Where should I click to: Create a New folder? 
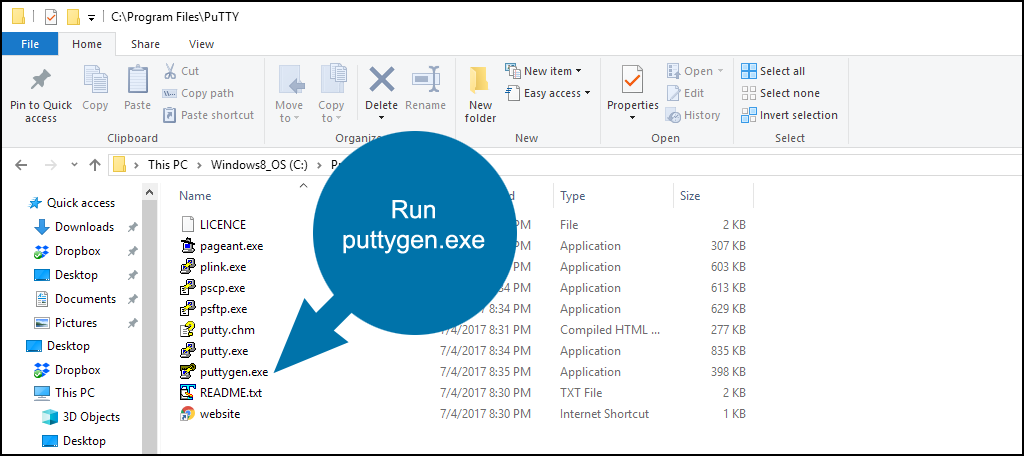pos(481,93)
